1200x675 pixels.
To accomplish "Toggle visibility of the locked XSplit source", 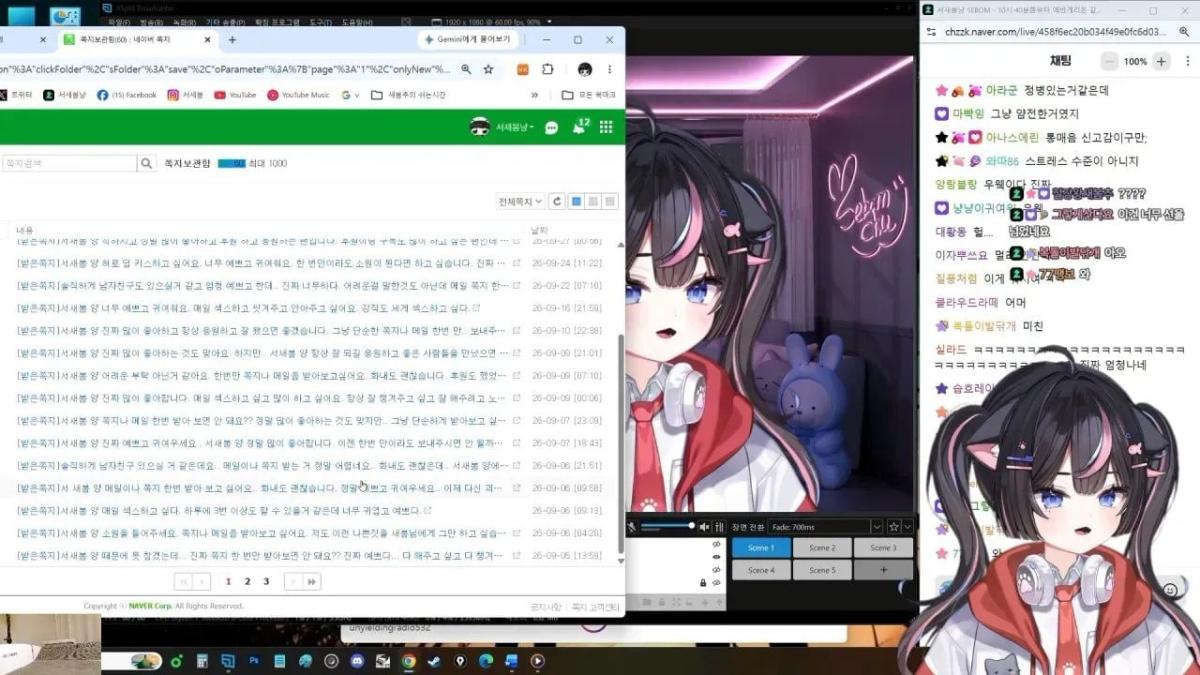I will [x=716, y=582].
